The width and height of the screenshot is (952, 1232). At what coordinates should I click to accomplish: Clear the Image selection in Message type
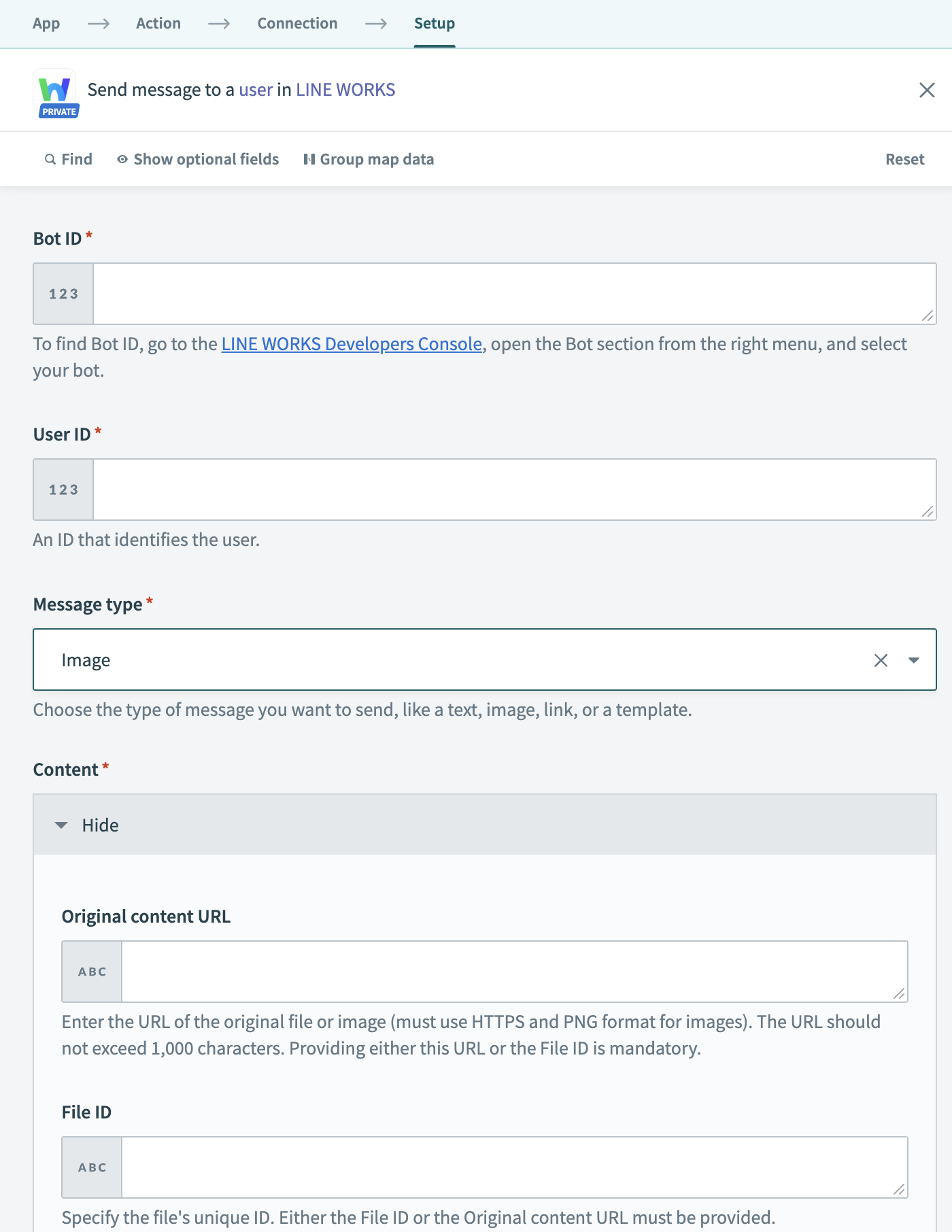point(881,660)
